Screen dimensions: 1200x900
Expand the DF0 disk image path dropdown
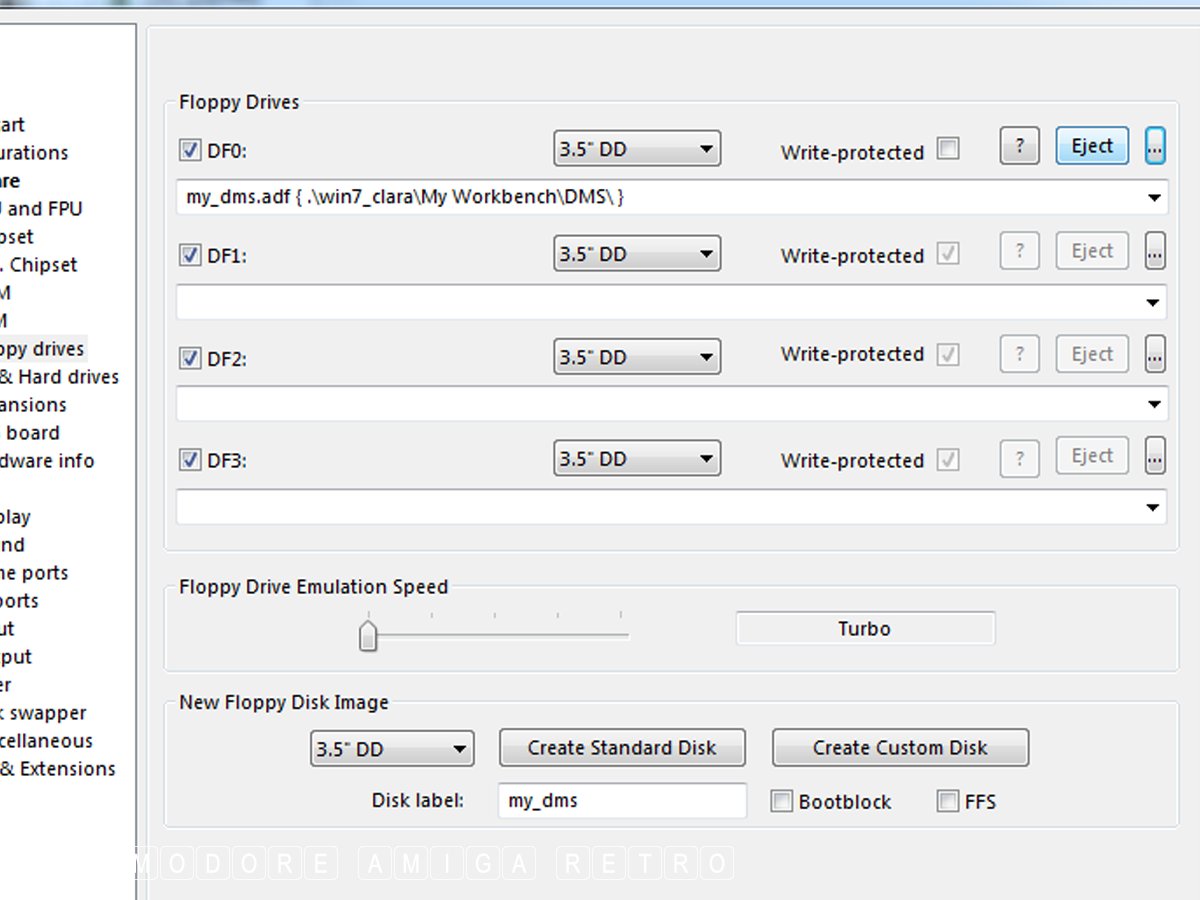click(1154, 198)
